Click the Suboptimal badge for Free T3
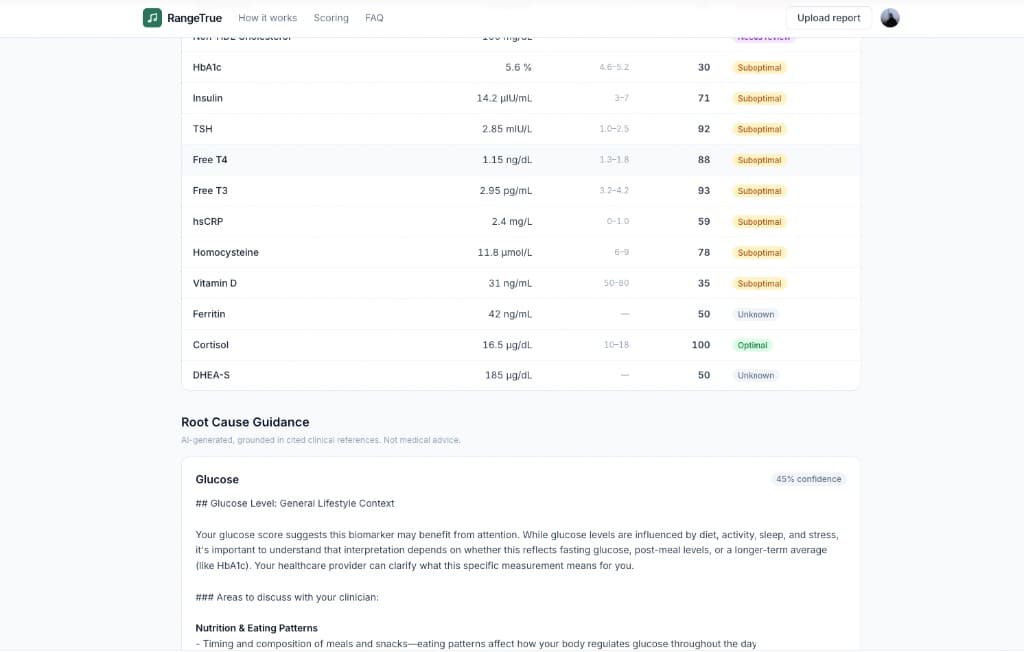This screenshot has height=652, width=1024. tap(759, 191)
